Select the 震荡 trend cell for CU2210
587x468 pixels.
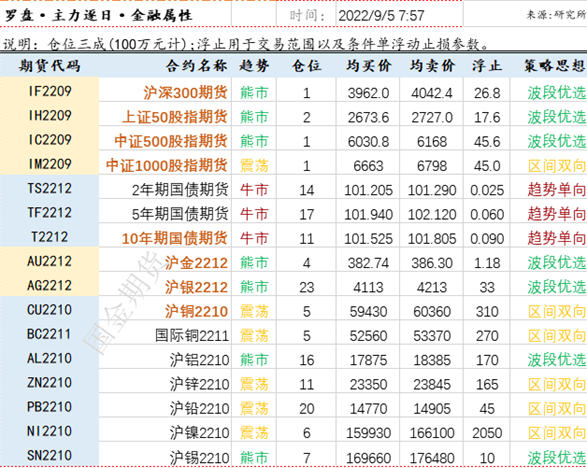click(254, 311)
